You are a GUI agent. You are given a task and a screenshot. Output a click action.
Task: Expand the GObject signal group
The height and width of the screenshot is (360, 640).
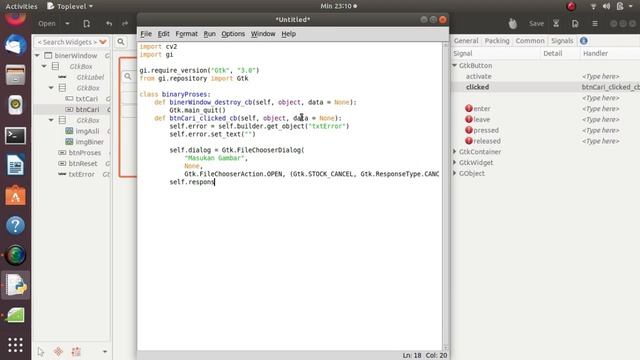point(454,173)
